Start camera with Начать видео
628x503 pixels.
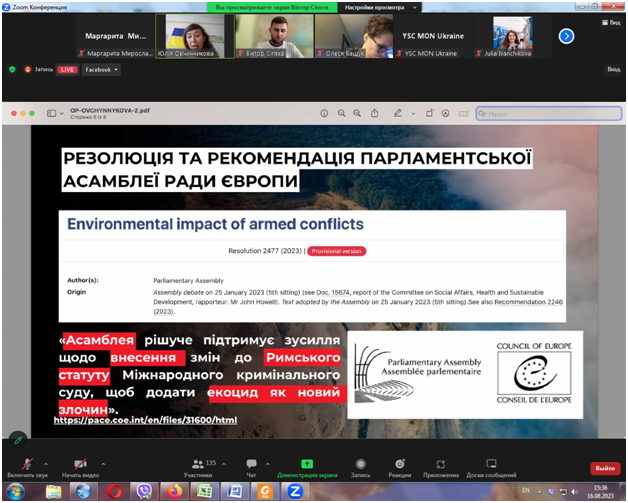coord(77,466)
